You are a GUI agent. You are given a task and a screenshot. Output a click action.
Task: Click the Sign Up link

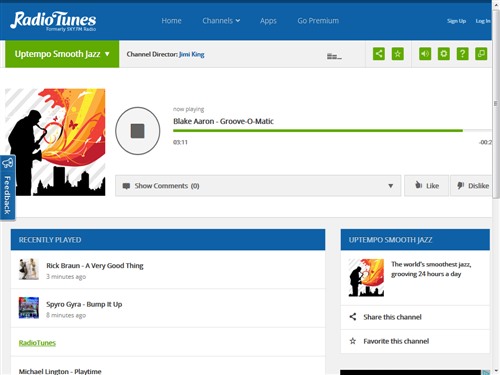click(x=456, y=21)
